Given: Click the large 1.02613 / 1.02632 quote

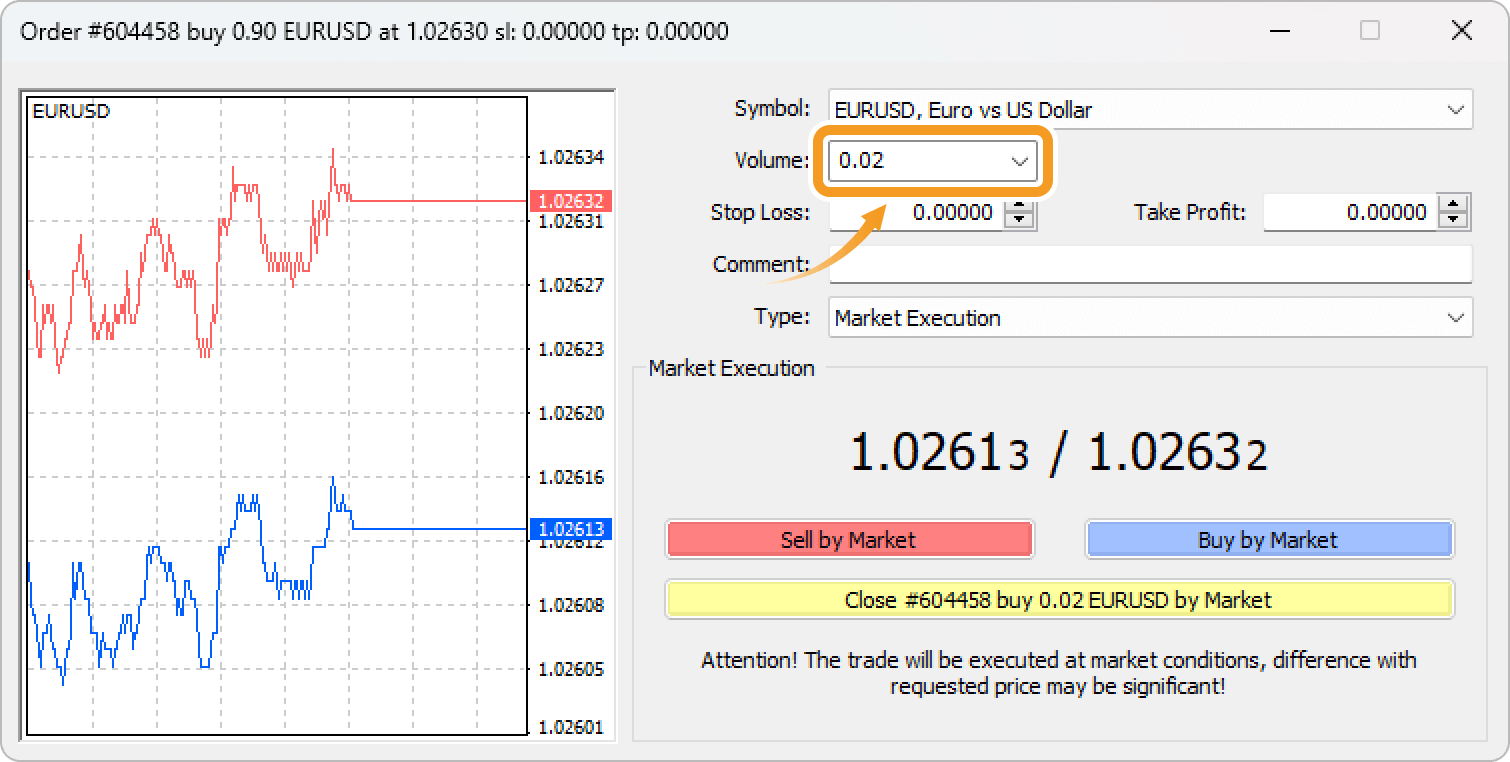Looking at the screenshot, I should point(1058,453).
